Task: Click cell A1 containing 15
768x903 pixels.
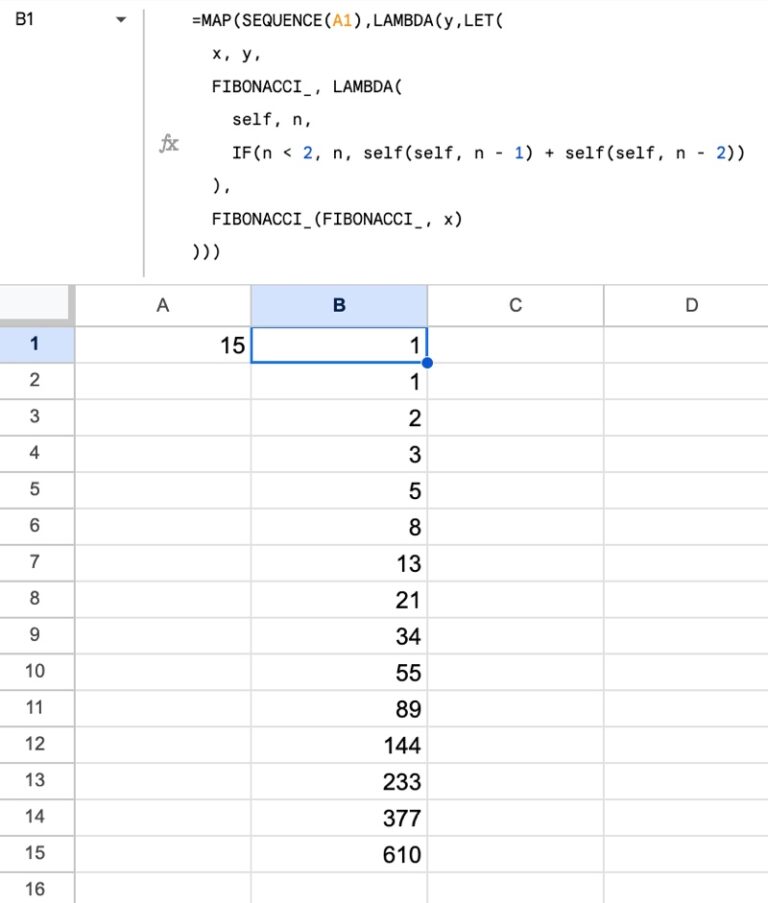Action: (162, 345)
